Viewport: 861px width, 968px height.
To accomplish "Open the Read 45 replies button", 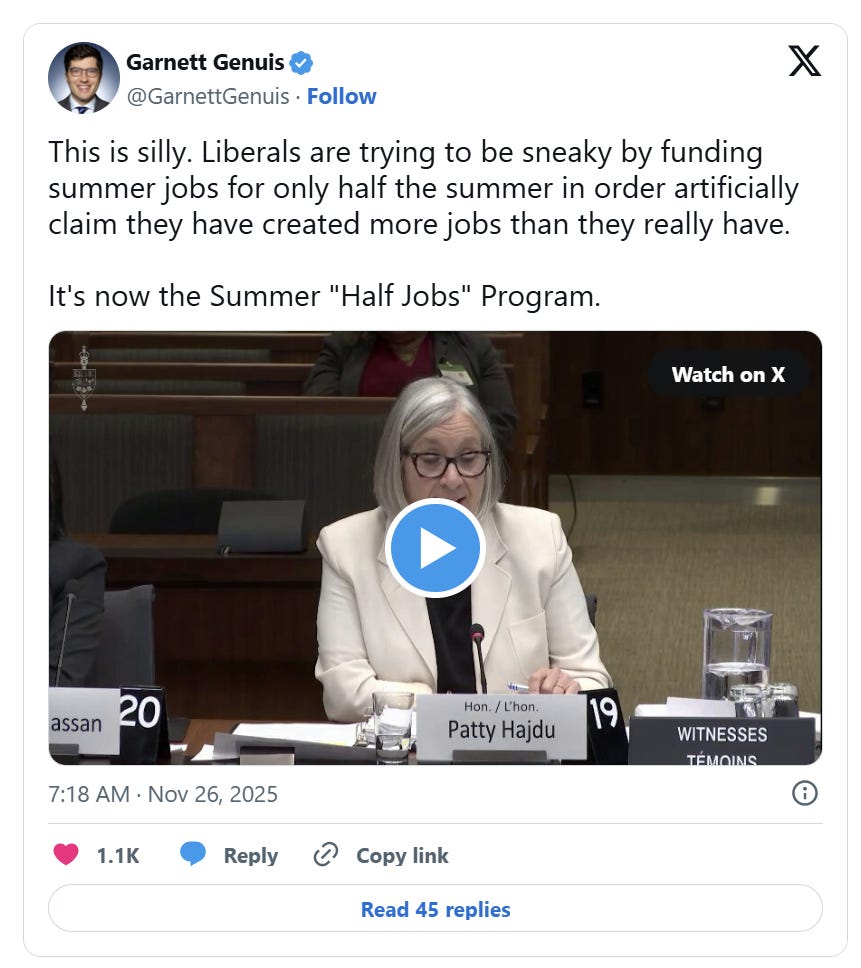I will click(x=435, y=909).
